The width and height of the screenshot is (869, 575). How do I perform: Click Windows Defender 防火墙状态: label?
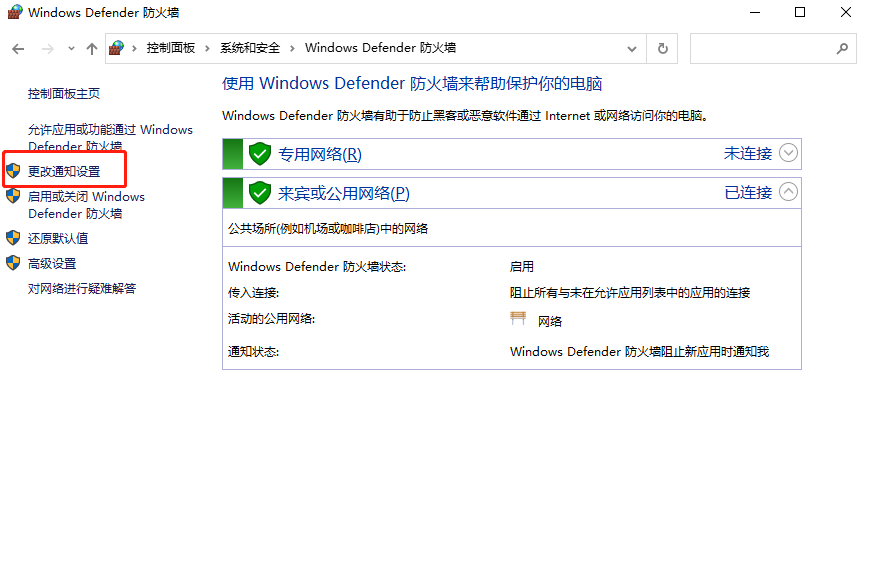[x=317, y=267]
